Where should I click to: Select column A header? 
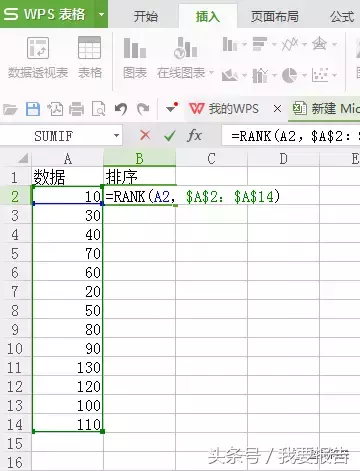click(68, 159)
